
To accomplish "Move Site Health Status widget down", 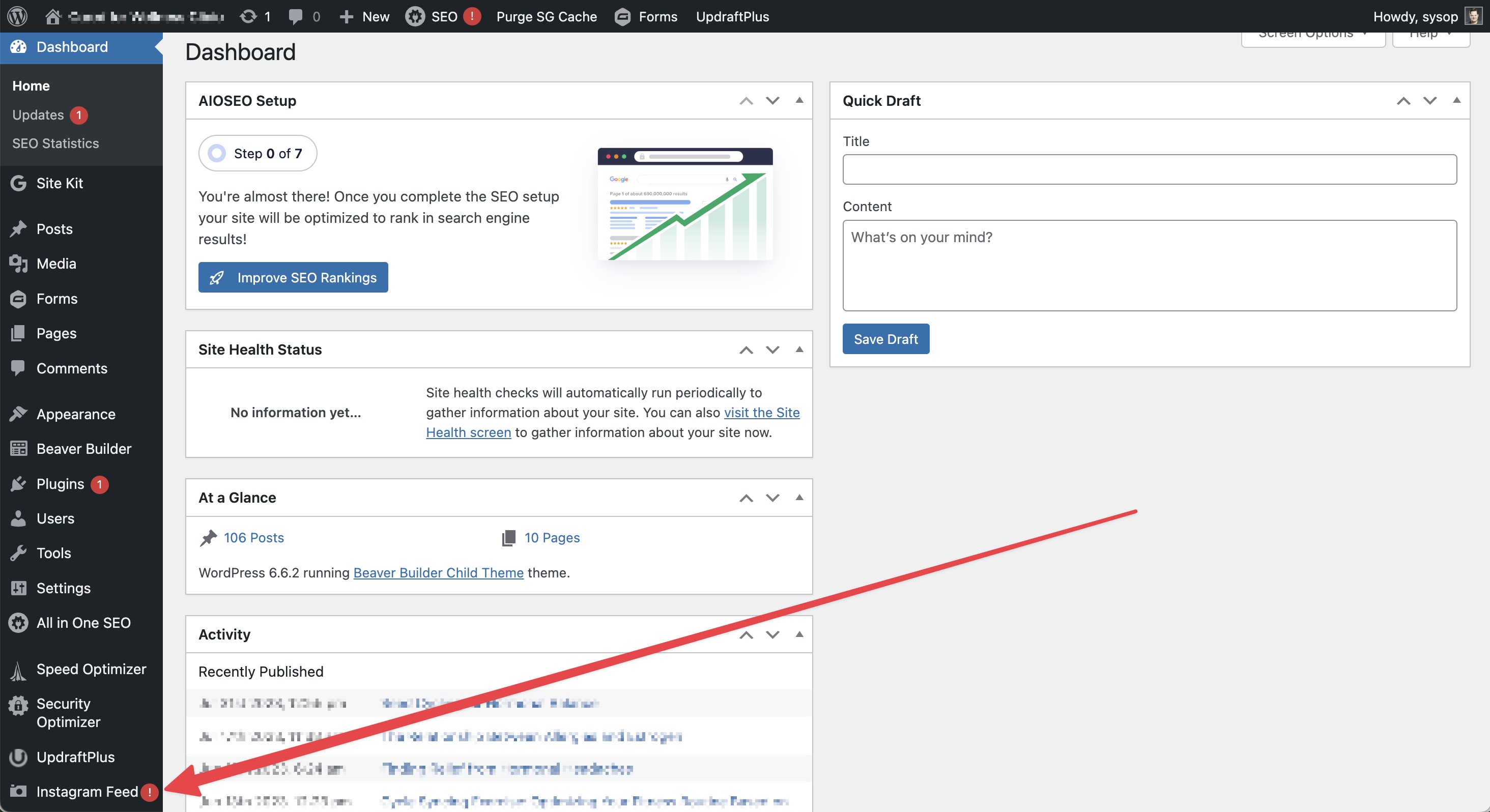I will click(772, 350).
